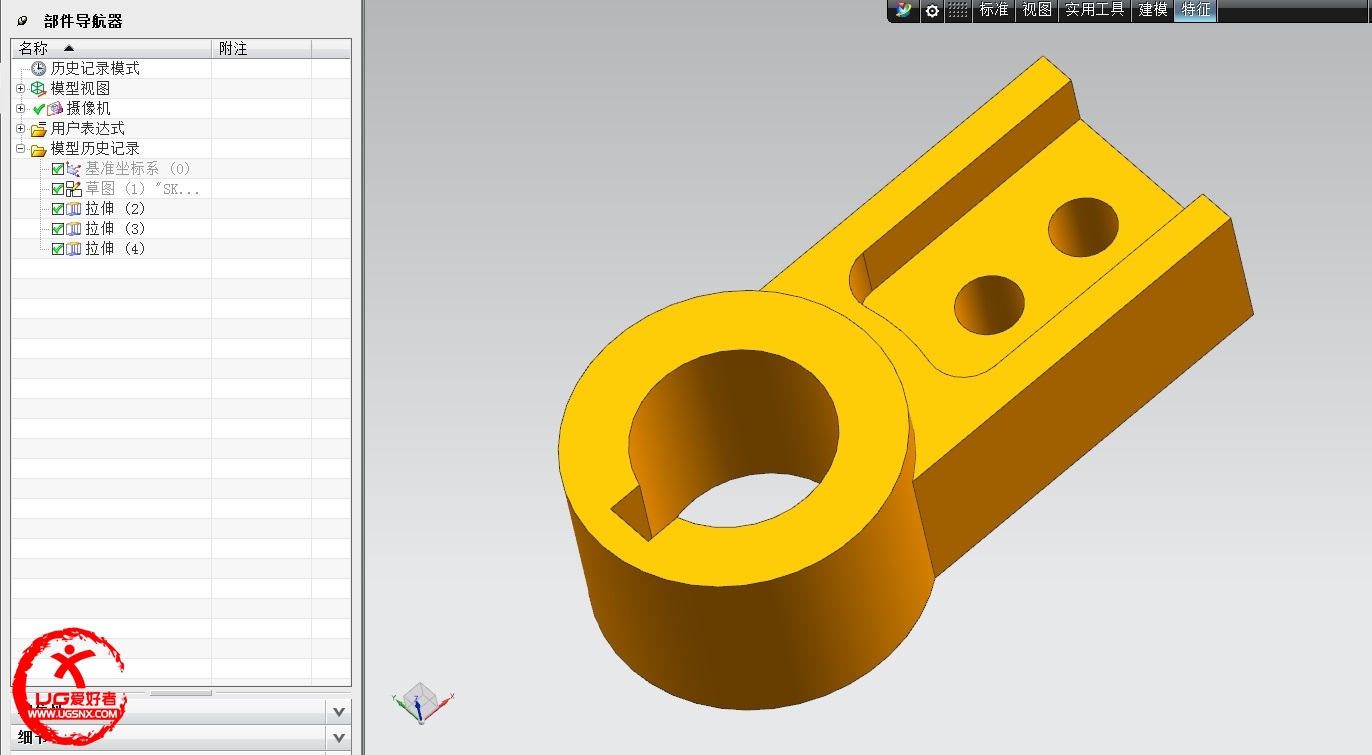This screenshot has height=755, width=1372.
Task: Uncheck the 草图 (1) checkbox
Action: coord(58,189)
